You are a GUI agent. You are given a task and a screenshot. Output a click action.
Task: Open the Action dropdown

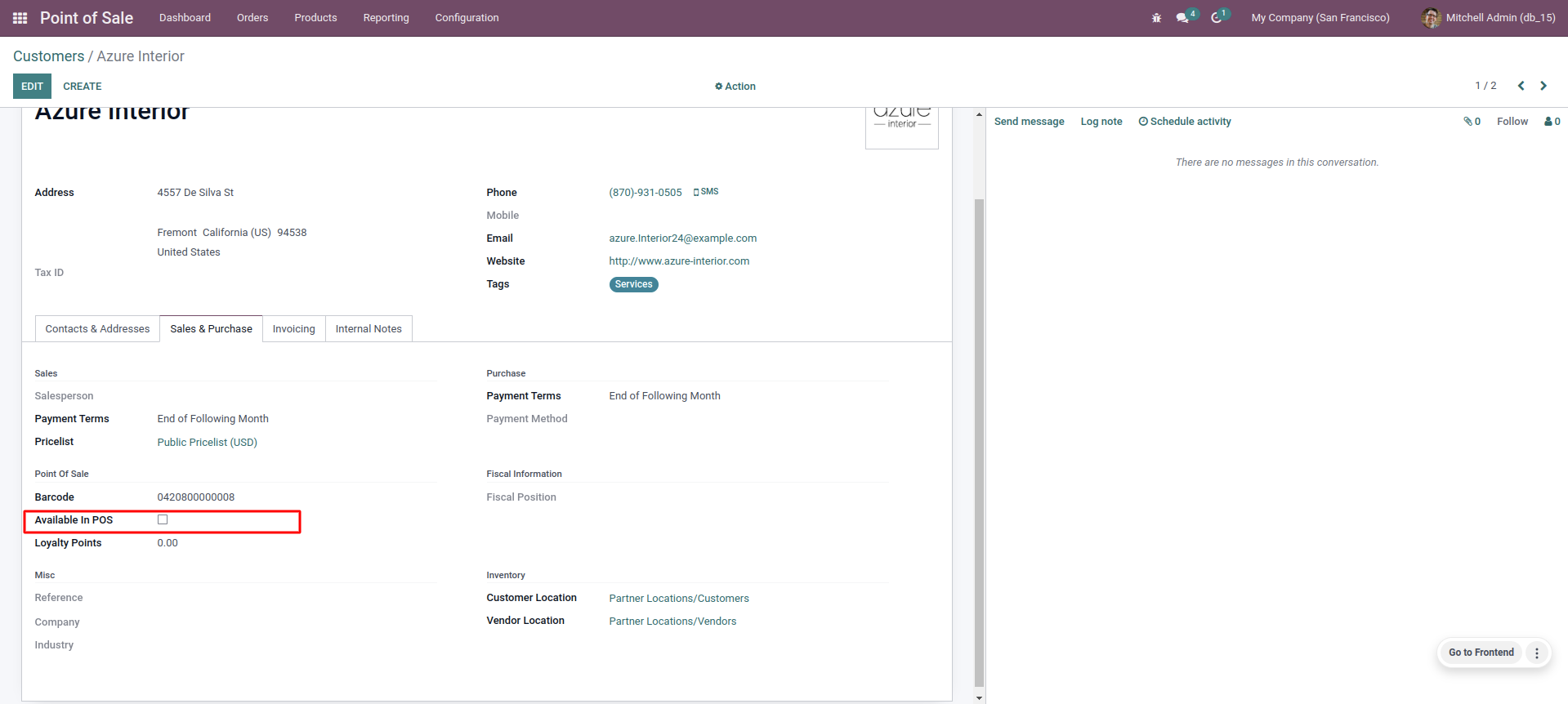coord(735,87)
